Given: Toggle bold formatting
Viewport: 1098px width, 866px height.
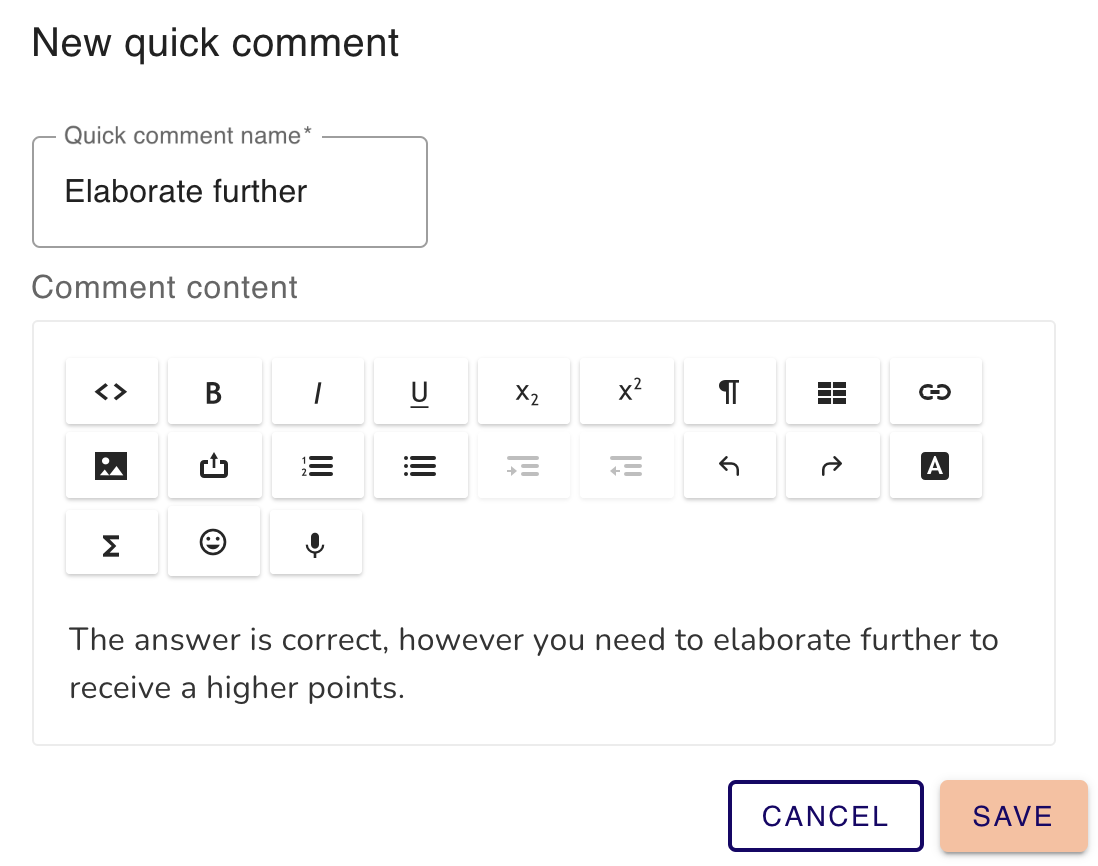Looking at the screenshot, I should point(214,392).
